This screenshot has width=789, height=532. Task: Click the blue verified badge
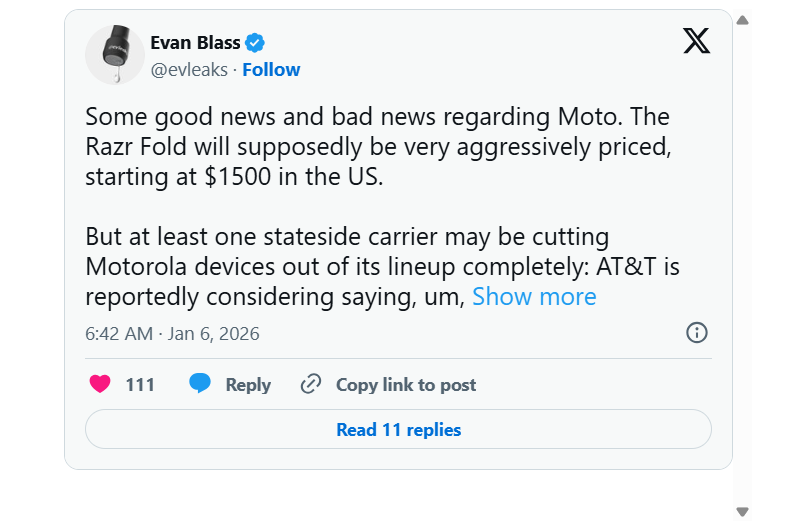[256, 42]
